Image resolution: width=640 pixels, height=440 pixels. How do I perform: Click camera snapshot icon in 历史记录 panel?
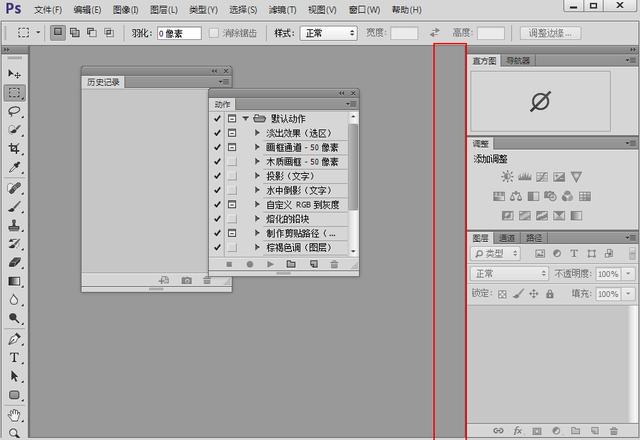click(x=187, y=280)
